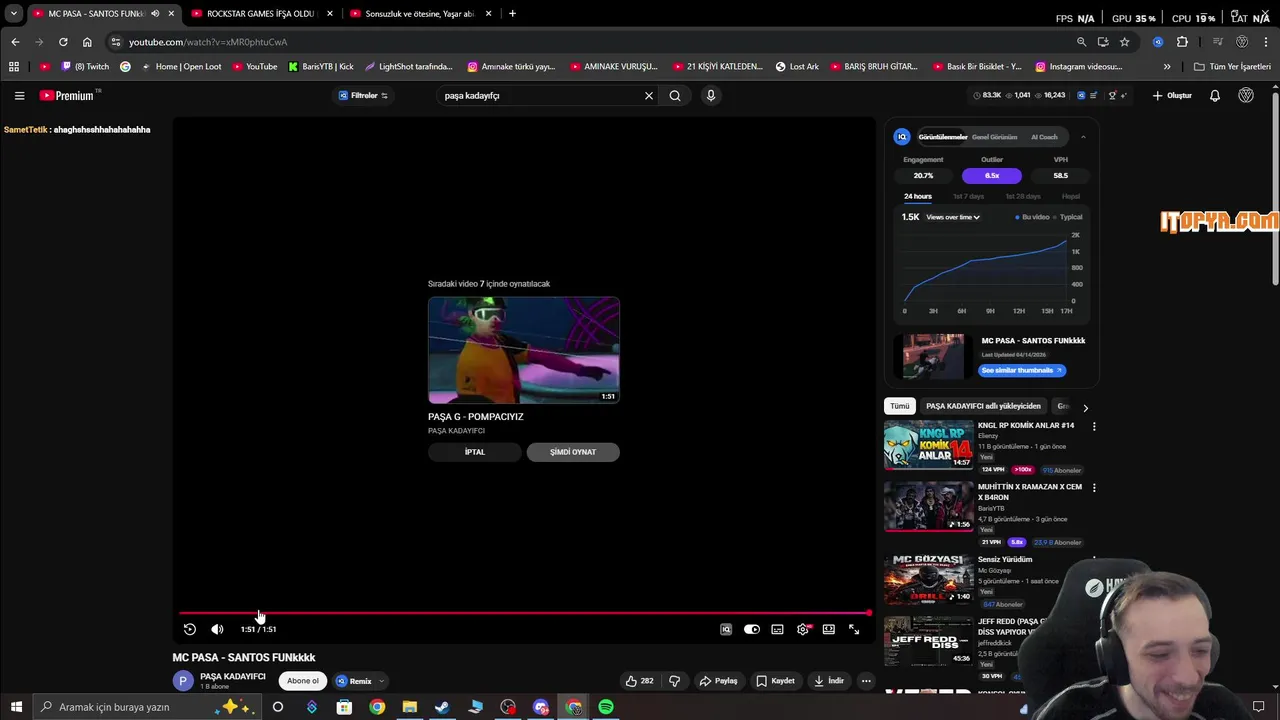Open BarisYTB | Kick bookmark
This screenshot has width=1280, height=720.
click(x=321, y=67)
